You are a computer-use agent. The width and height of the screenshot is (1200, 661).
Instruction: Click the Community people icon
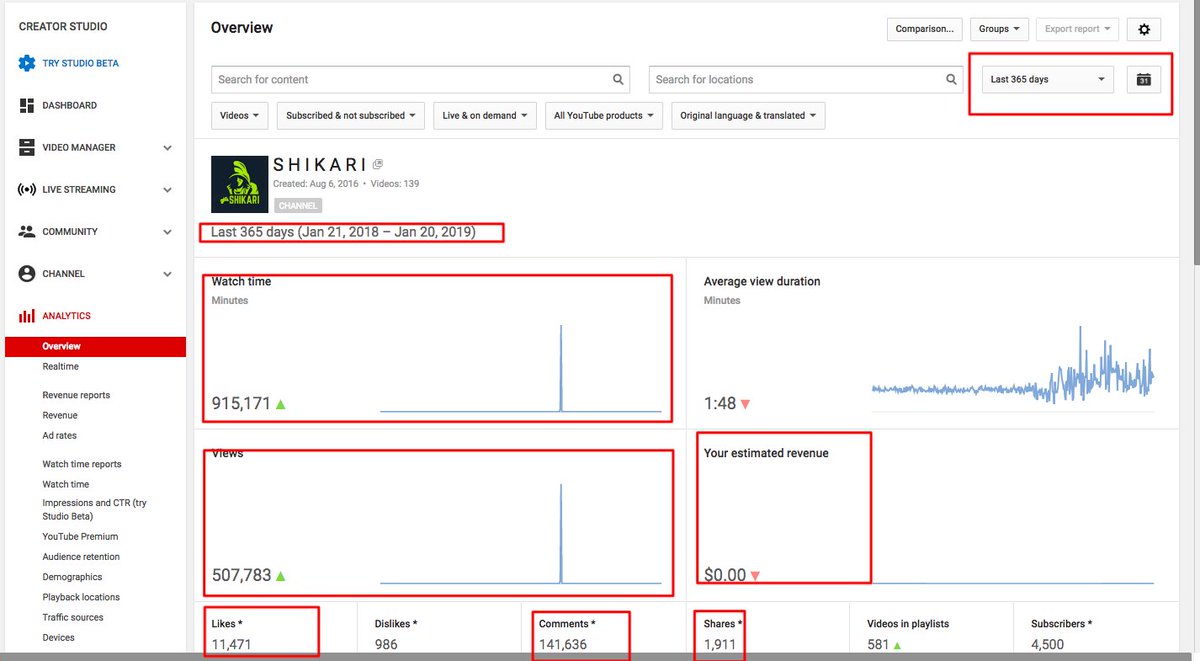pos(27,231)
